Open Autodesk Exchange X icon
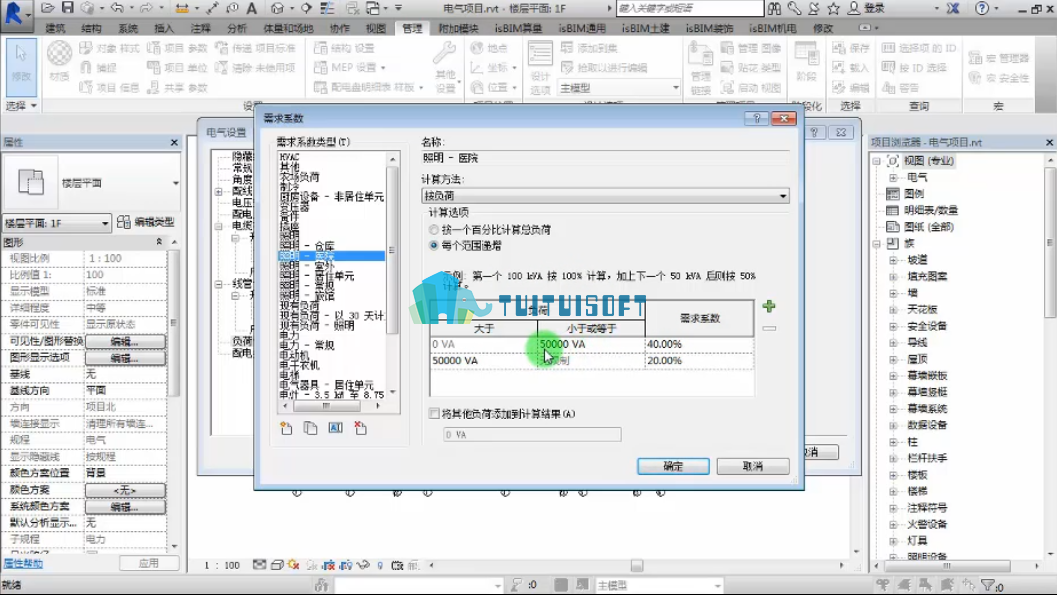The image size is (1057, 595). [x=953, y=8]
